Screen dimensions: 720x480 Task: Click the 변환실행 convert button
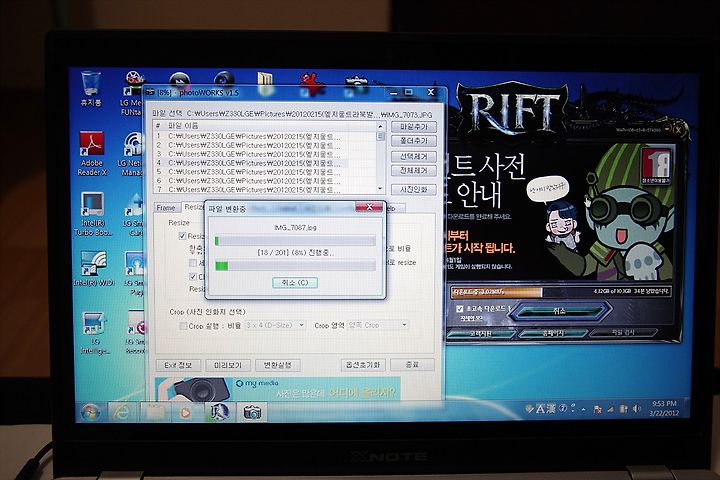(x=277, y=365)
